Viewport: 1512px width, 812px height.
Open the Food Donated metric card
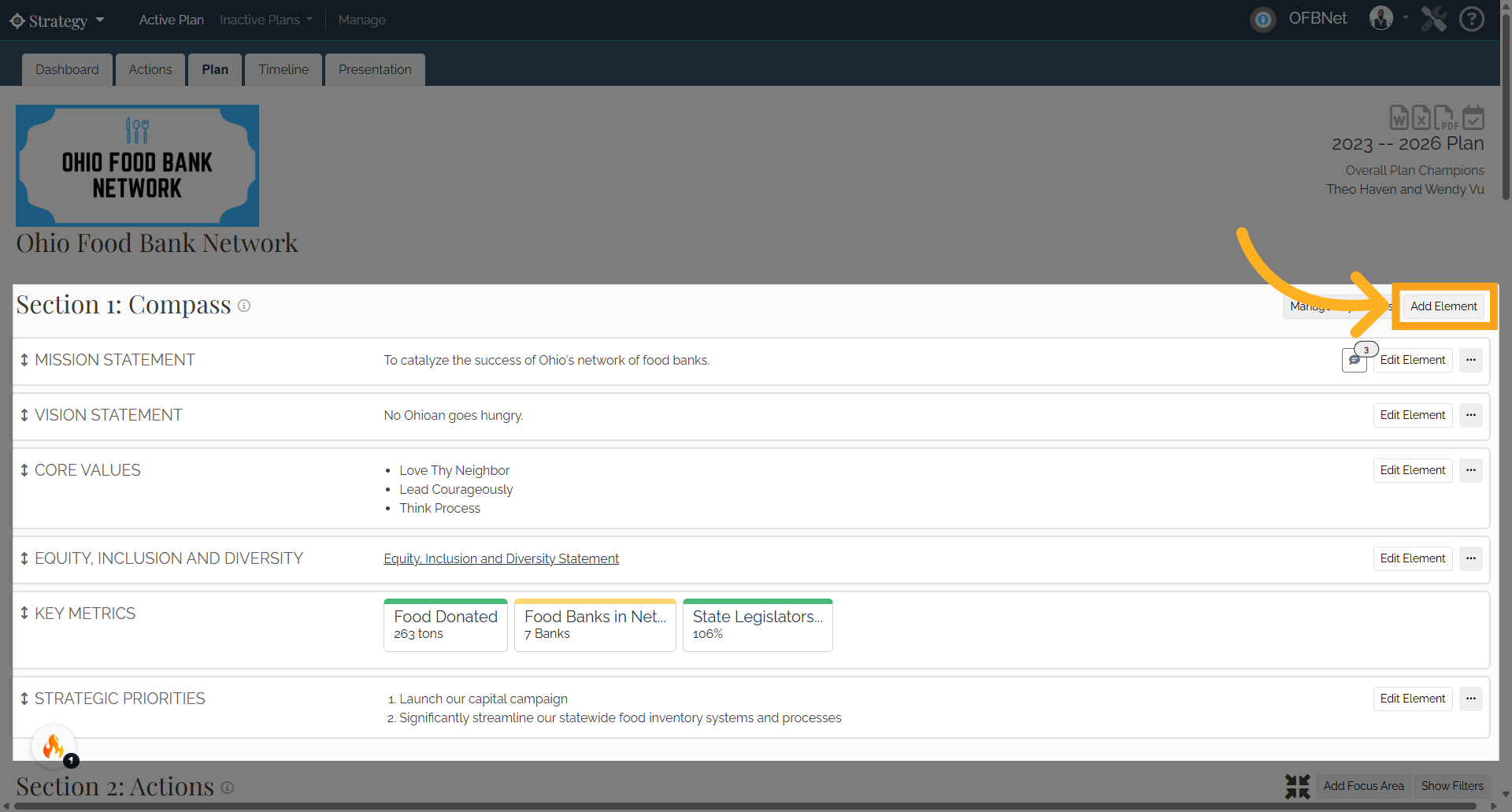[446, 625]
